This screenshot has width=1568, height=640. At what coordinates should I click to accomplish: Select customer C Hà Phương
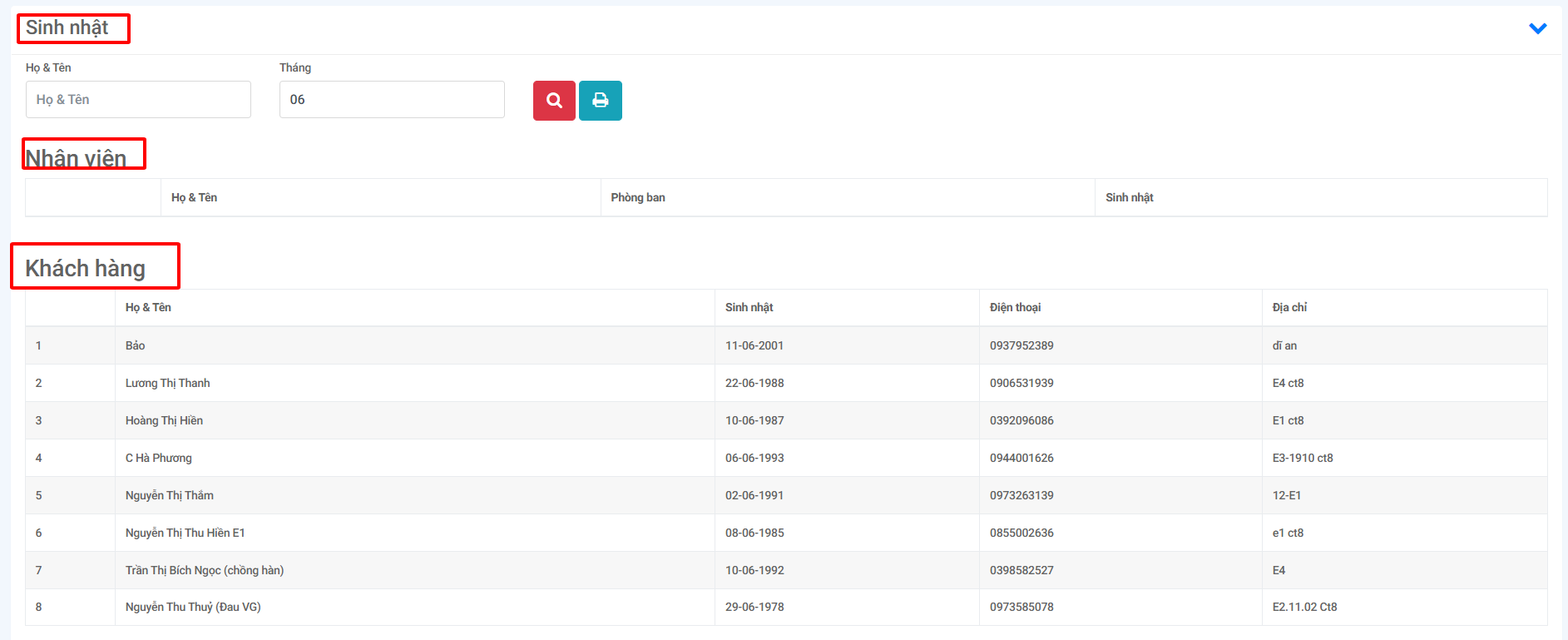click(x=158, y=458)
